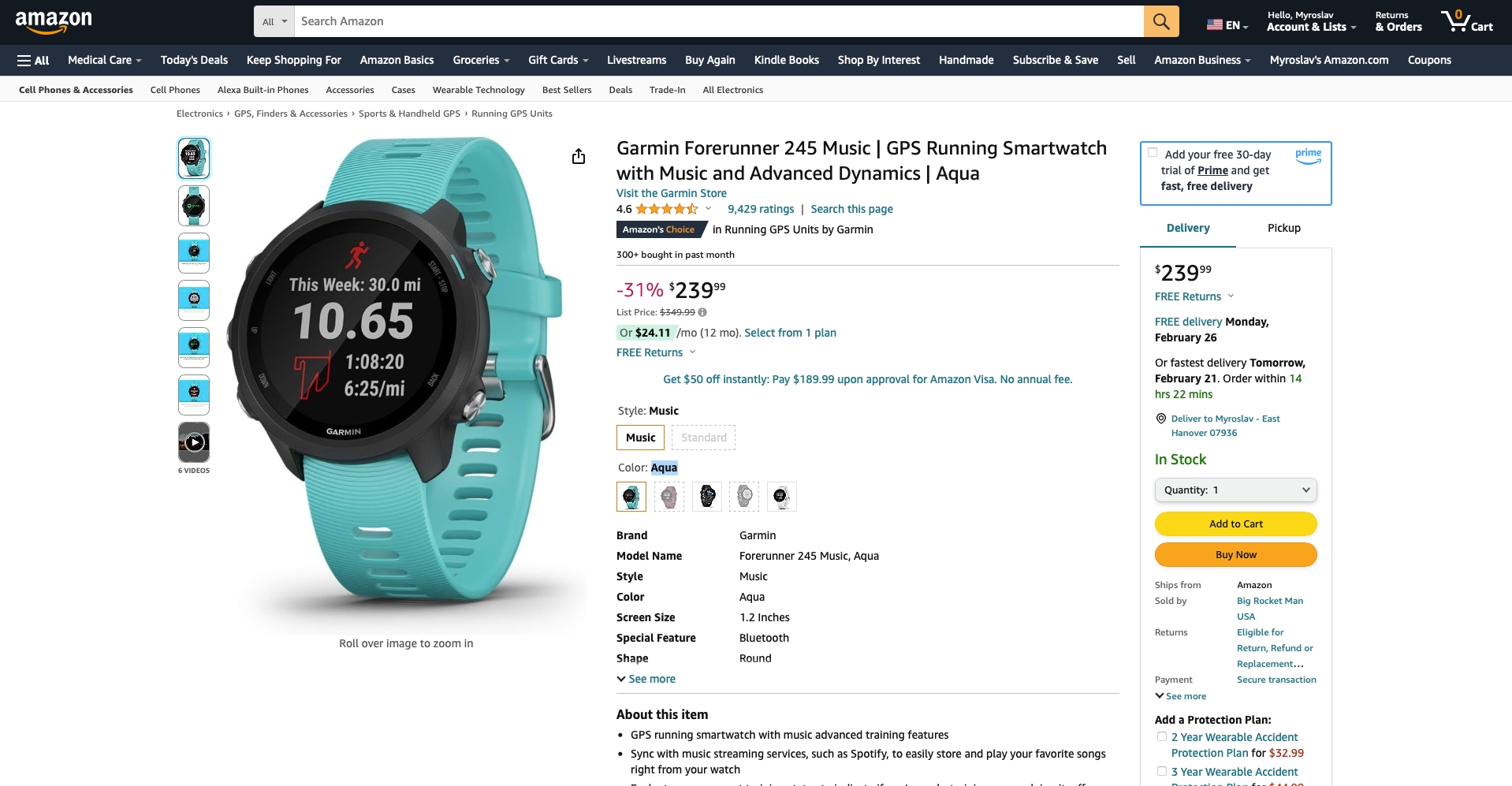Open Today's Deals in navigation bar
The width and height of the screenshot is (1512, 786).
194,60
